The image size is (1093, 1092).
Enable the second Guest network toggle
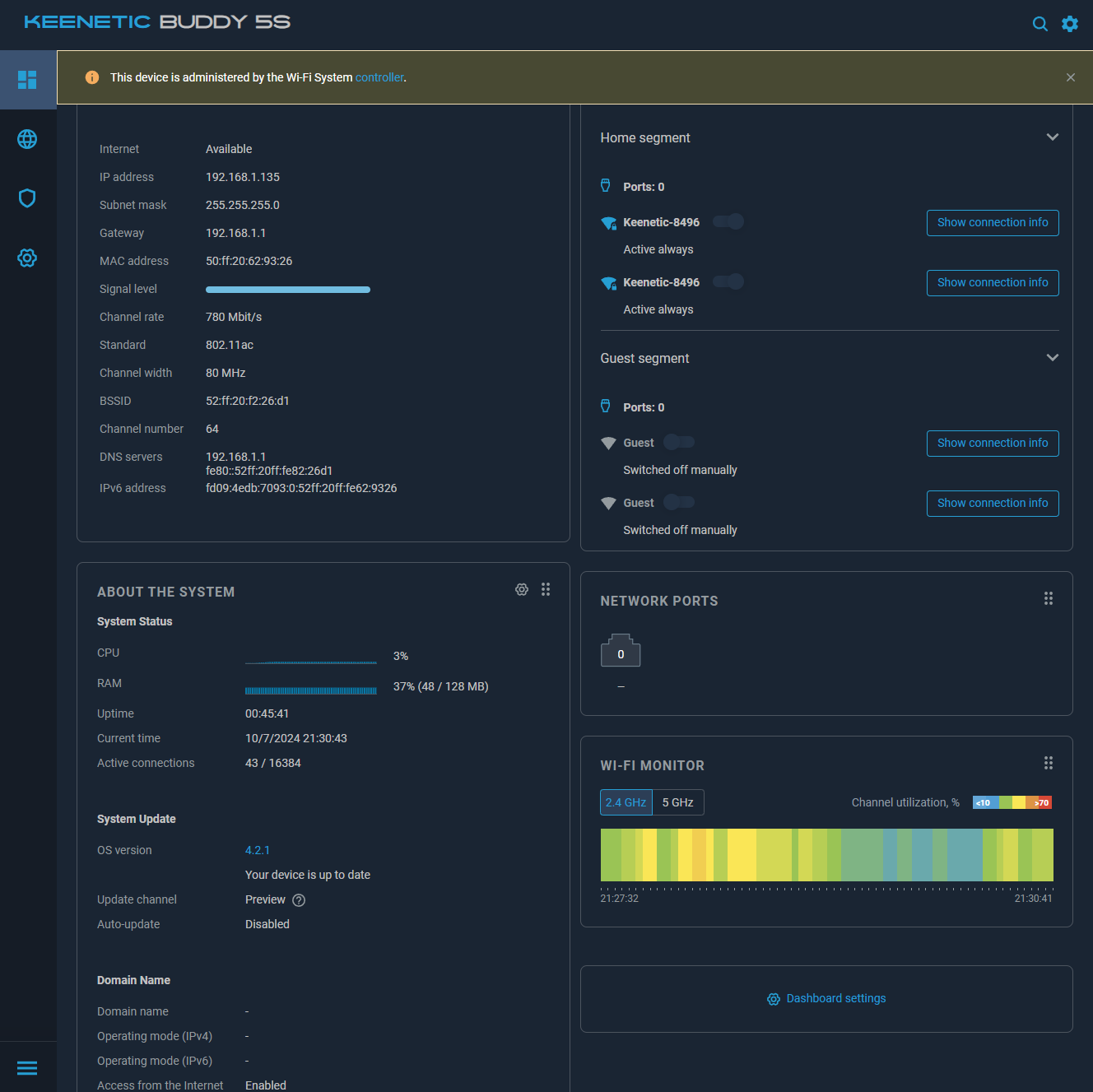678,502
